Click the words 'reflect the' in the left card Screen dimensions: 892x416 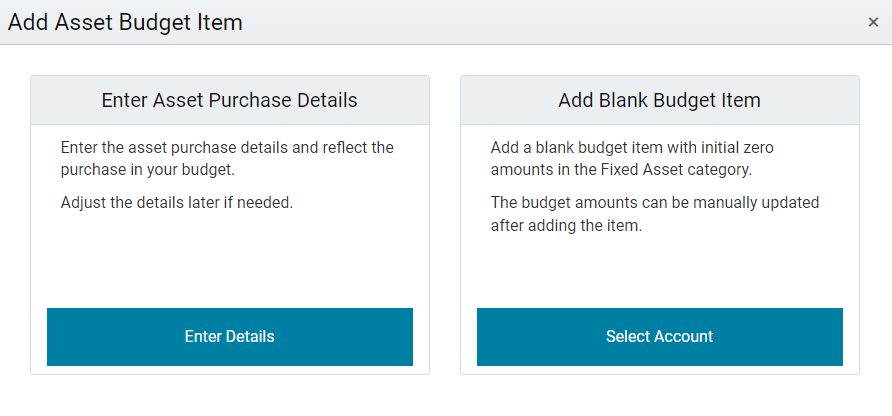pos(358,147)
